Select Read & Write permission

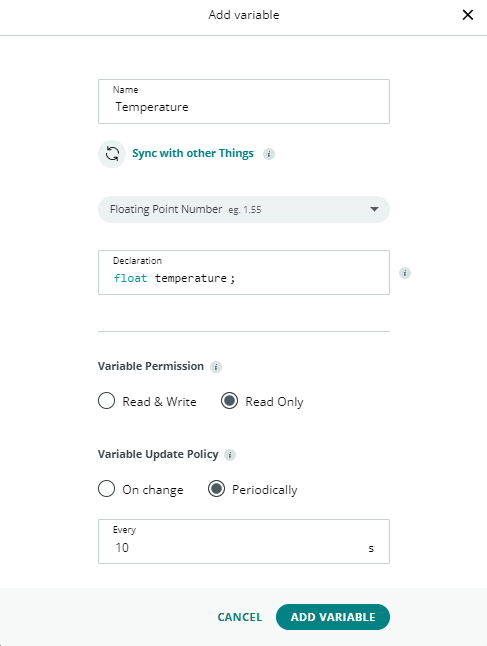106,400
